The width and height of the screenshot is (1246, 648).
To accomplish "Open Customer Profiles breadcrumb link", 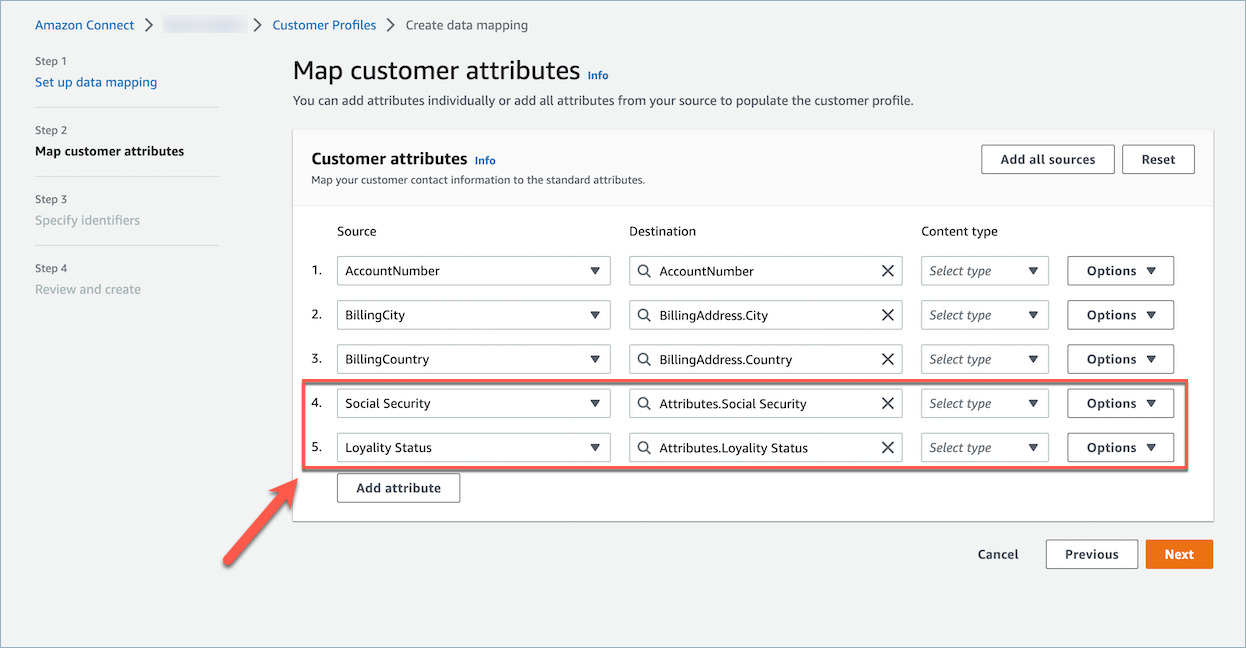I will 324,25.
